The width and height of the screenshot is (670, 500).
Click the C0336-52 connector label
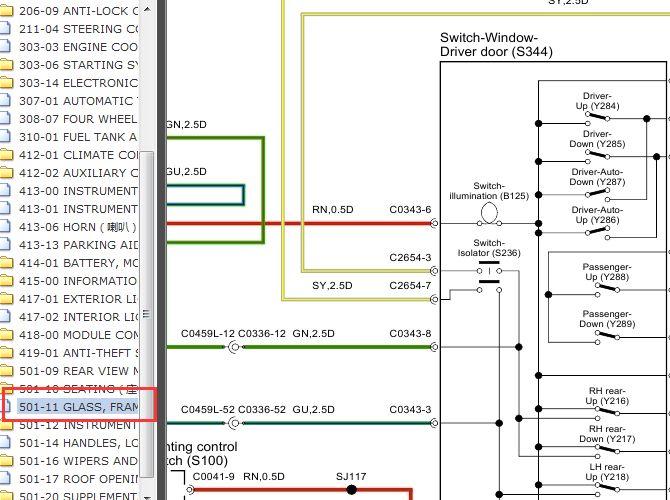coord(262,409)
